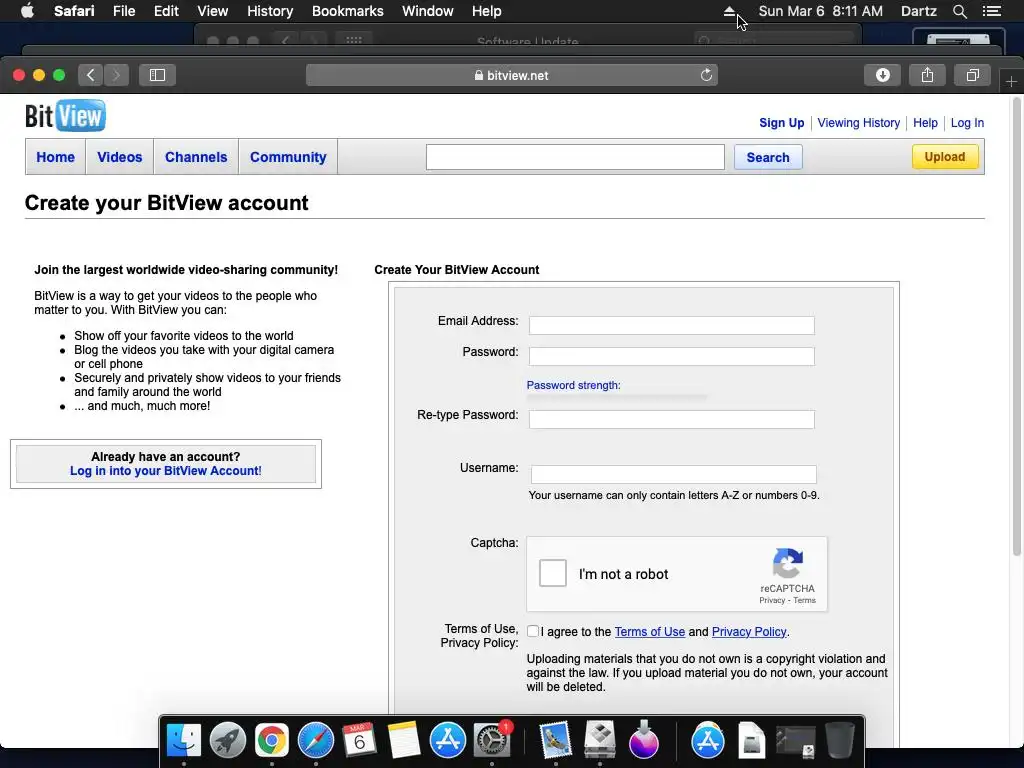The image size is (1024, 768).
Task: Open the Help menu in menu bar
Action: 487,11
